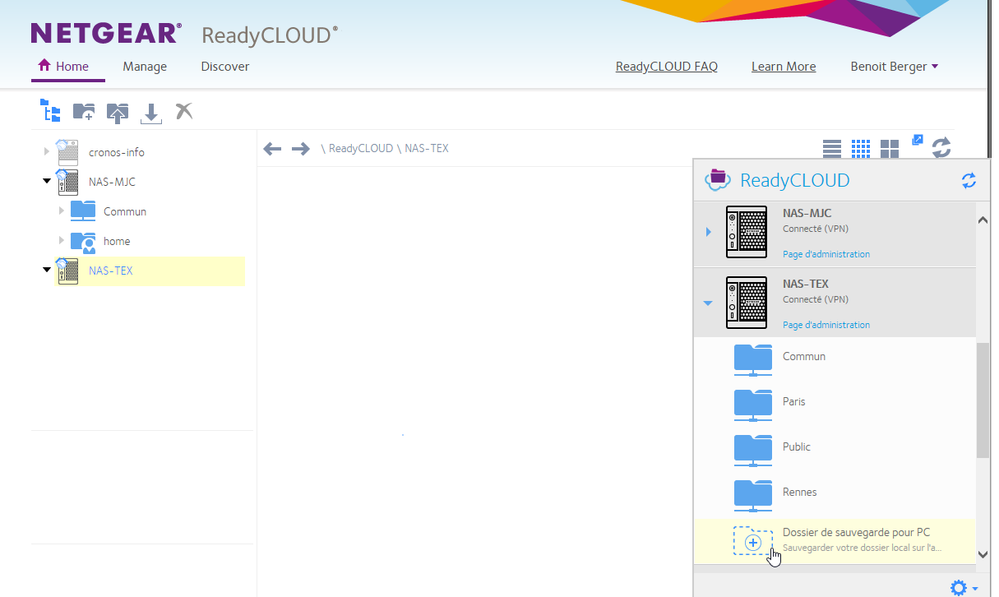Click the delete X toolbar icon
Viewport: 999px width, 597px height.
tap(184, 111)
